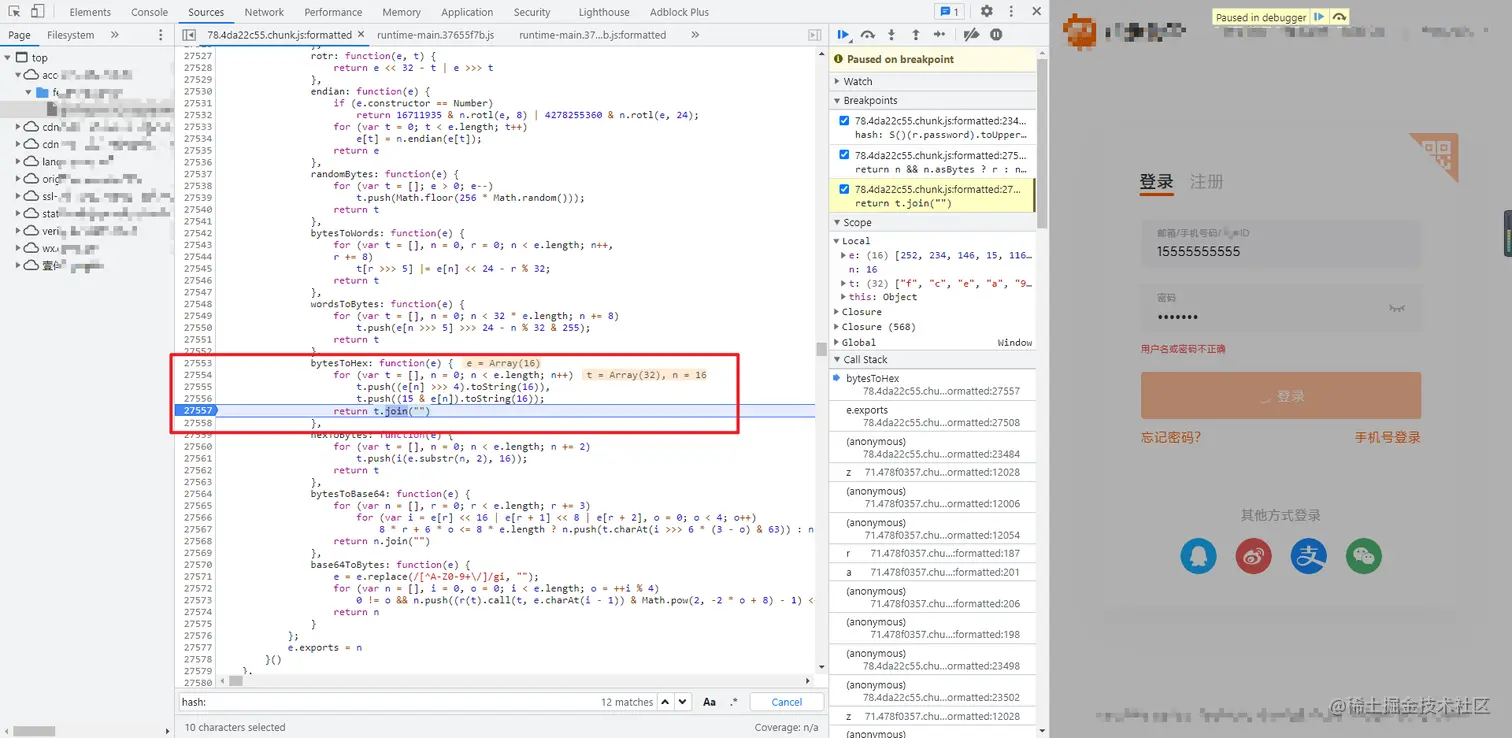
Task: Toggle the device toolbar icon
Action: [37, 12]
